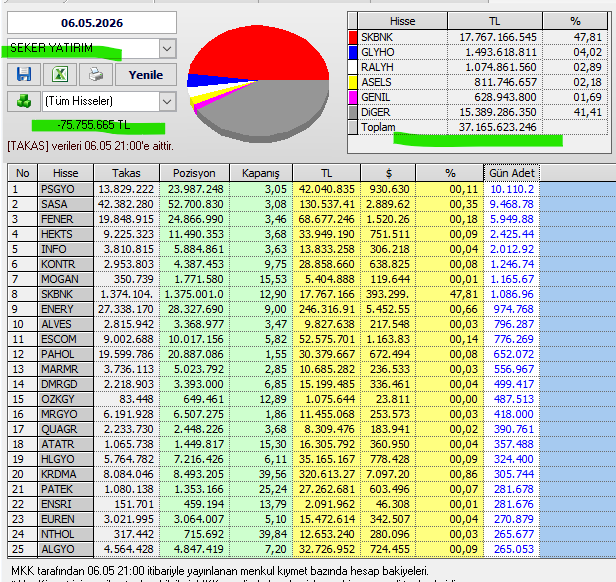Sort by the Takas column header
The width and height of the screenshot is (616, 582).
(126, 173)
